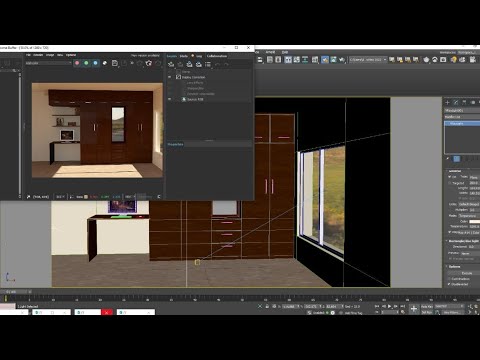The image size is (480, 360).
Task: Open the Modifier List dropdown
Action: tap(462, 117)
